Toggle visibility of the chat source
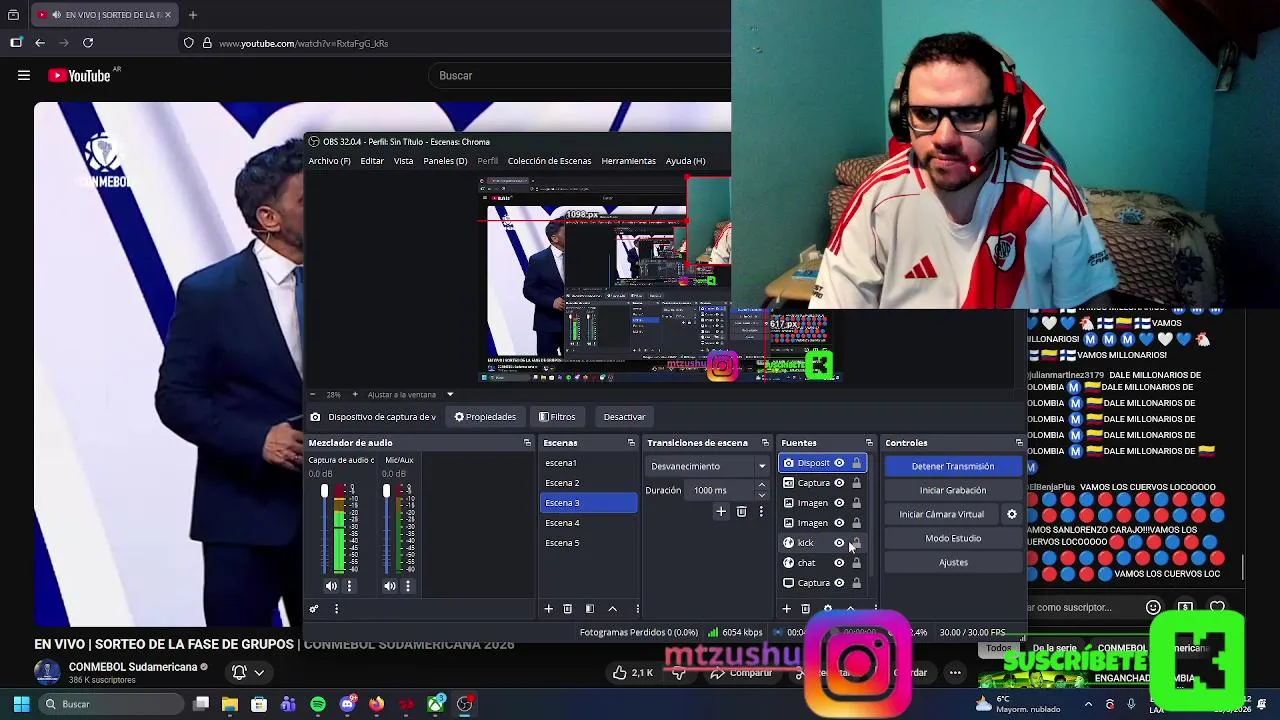This screenshot has width=1280, height=720. 839,563
